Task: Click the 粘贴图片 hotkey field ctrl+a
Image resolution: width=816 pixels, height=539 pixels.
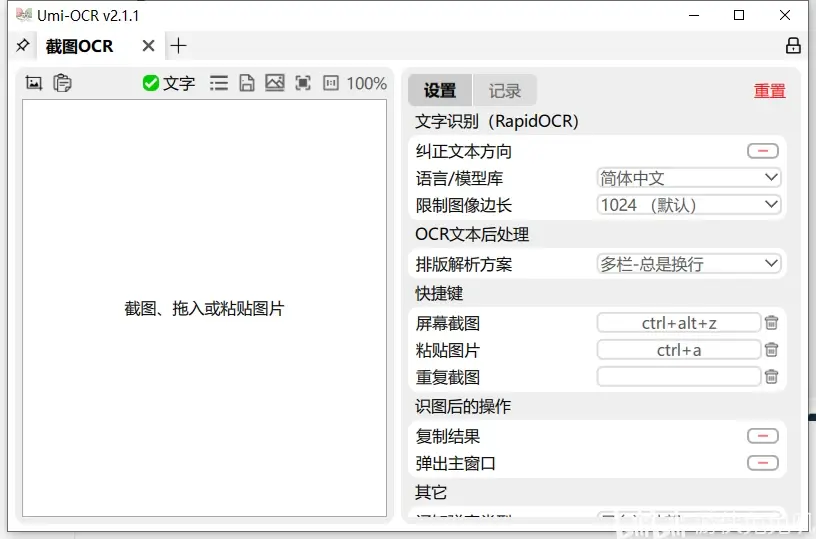Action: (679, 350)
